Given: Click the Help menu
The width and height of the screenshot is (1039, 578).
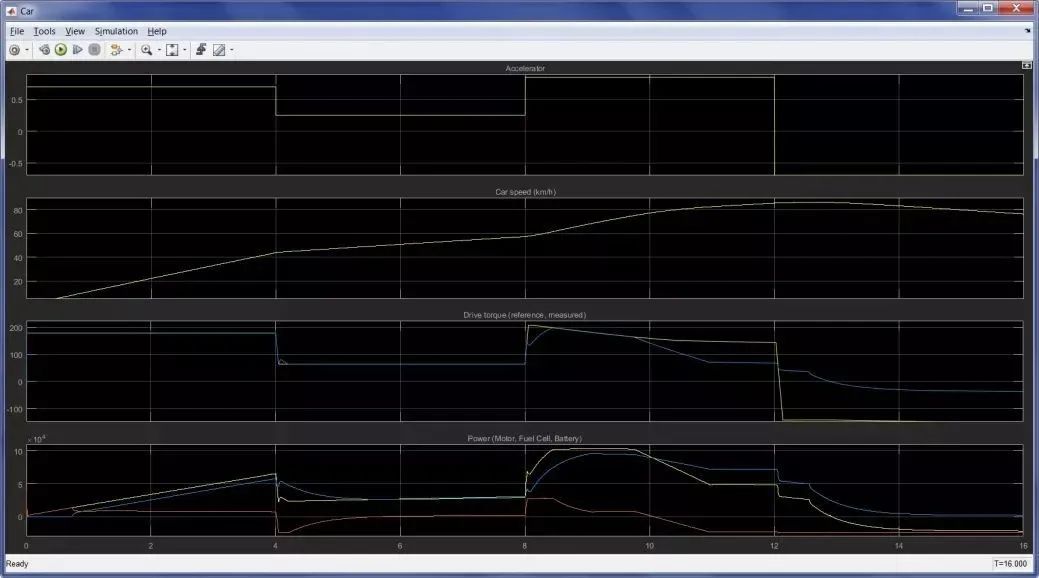Looking at the screenshot, I should click(x=157, y=31).
